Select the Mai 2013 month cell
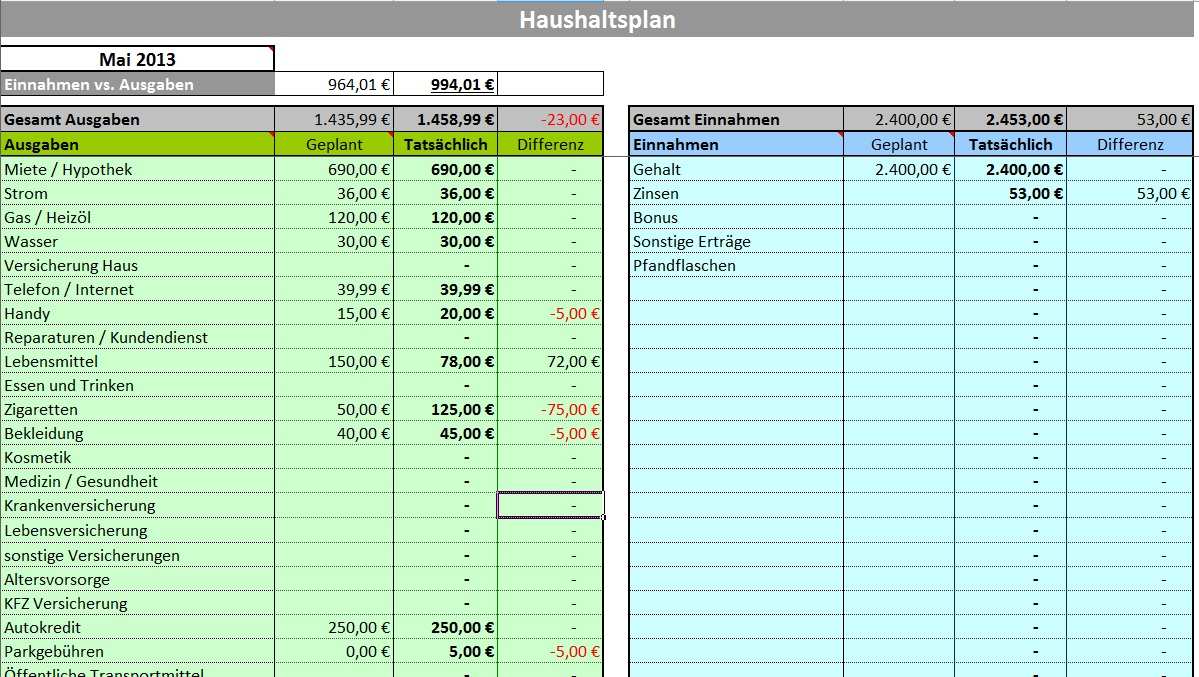1199x677 pixels. click(137, 59)
